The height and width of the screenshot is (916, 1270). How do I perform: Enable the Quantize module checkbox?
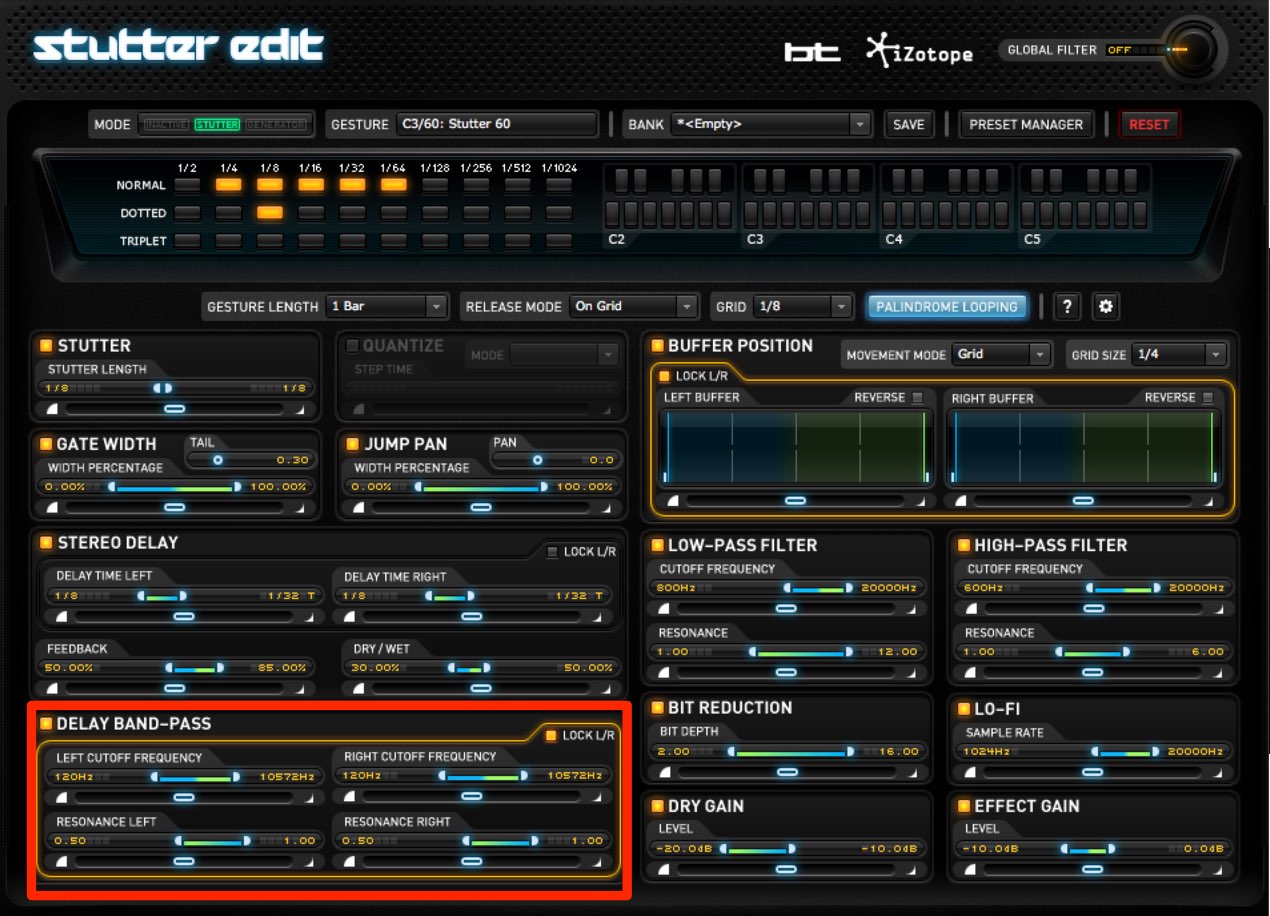(x=352, y=346)
